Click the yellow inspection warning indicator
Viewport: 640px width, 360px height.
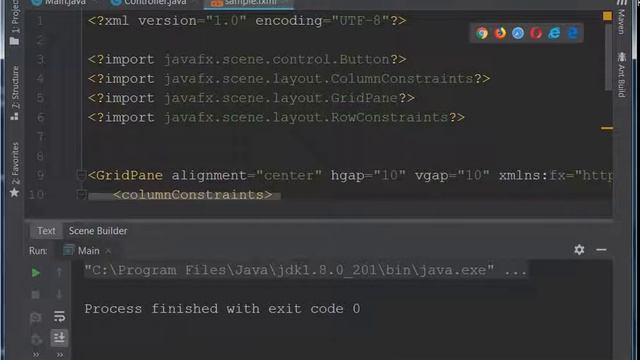(x=607, y=16)
